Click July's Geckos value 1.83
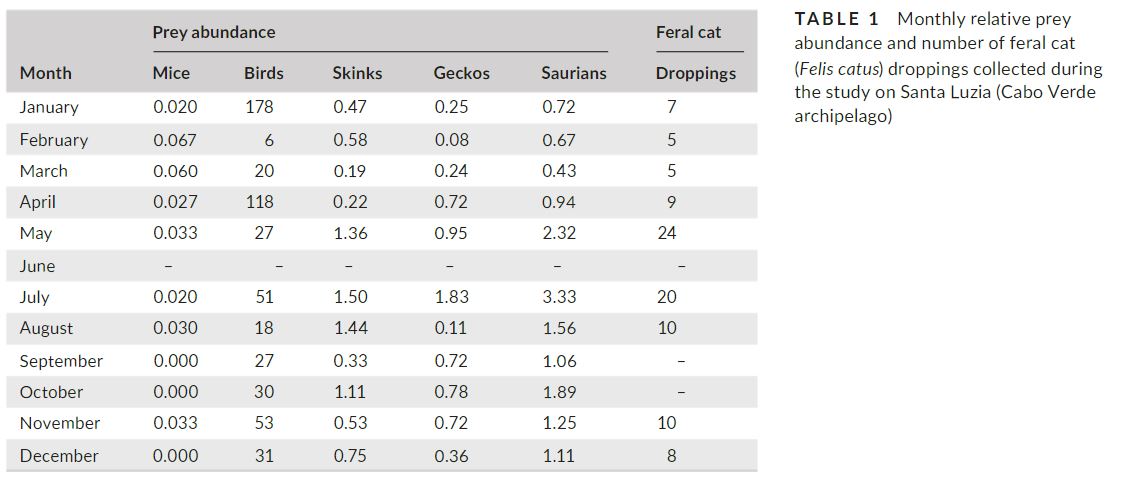 (451, 297)
